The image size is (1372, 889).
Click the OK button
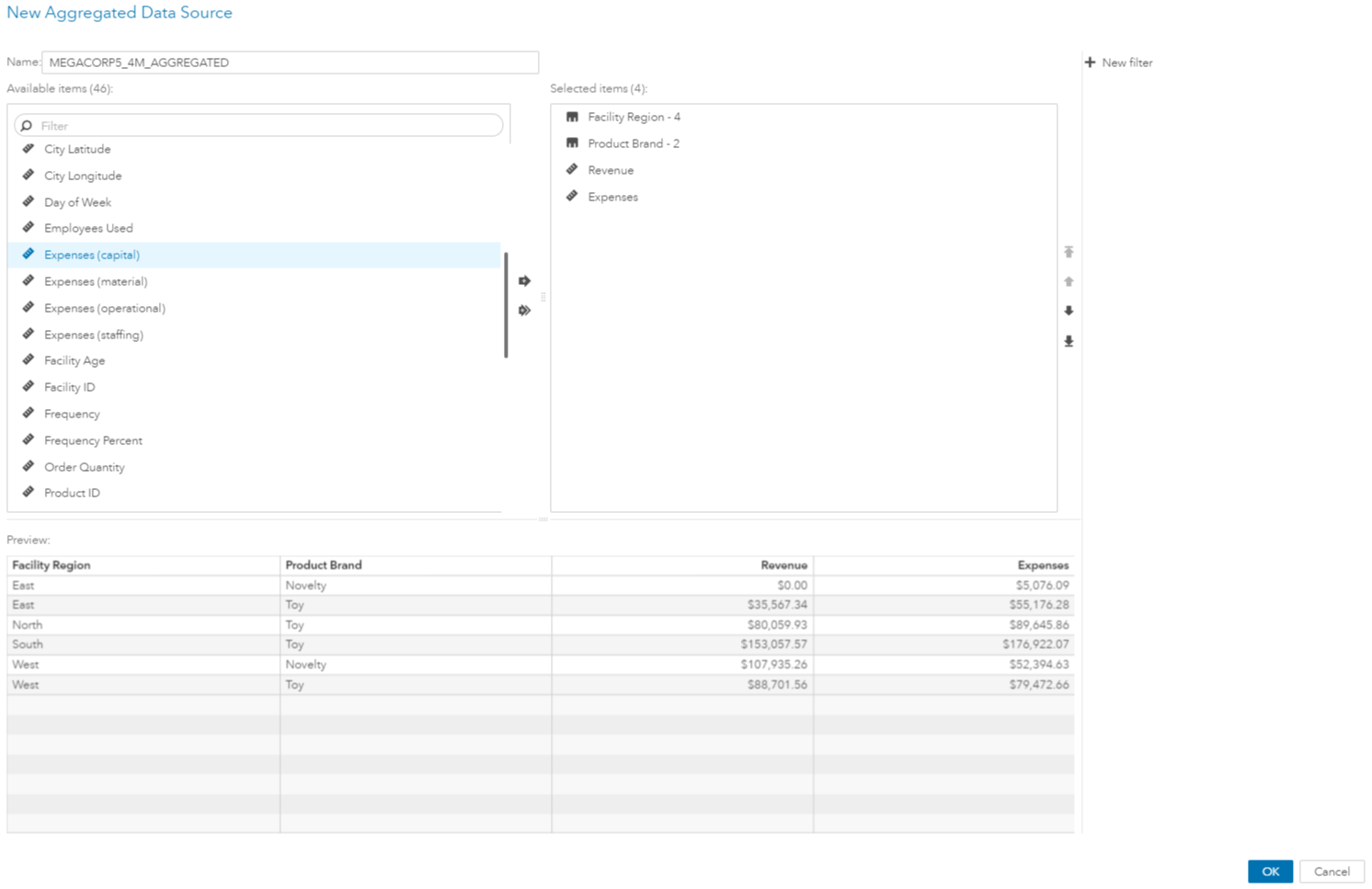[x=1270, y=872]
